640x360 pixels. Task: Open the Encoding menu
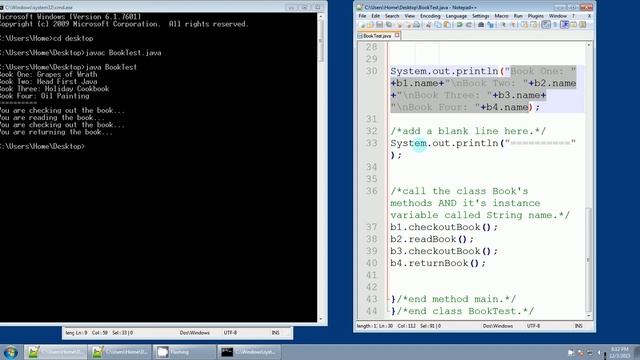pos(430,16)
